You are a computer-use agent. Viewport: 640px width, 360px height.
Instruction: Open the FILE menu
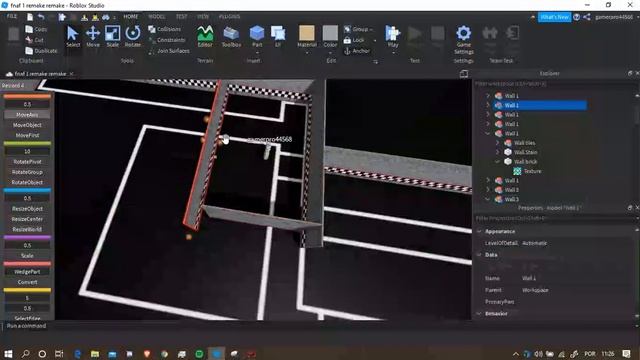point(12,17)
